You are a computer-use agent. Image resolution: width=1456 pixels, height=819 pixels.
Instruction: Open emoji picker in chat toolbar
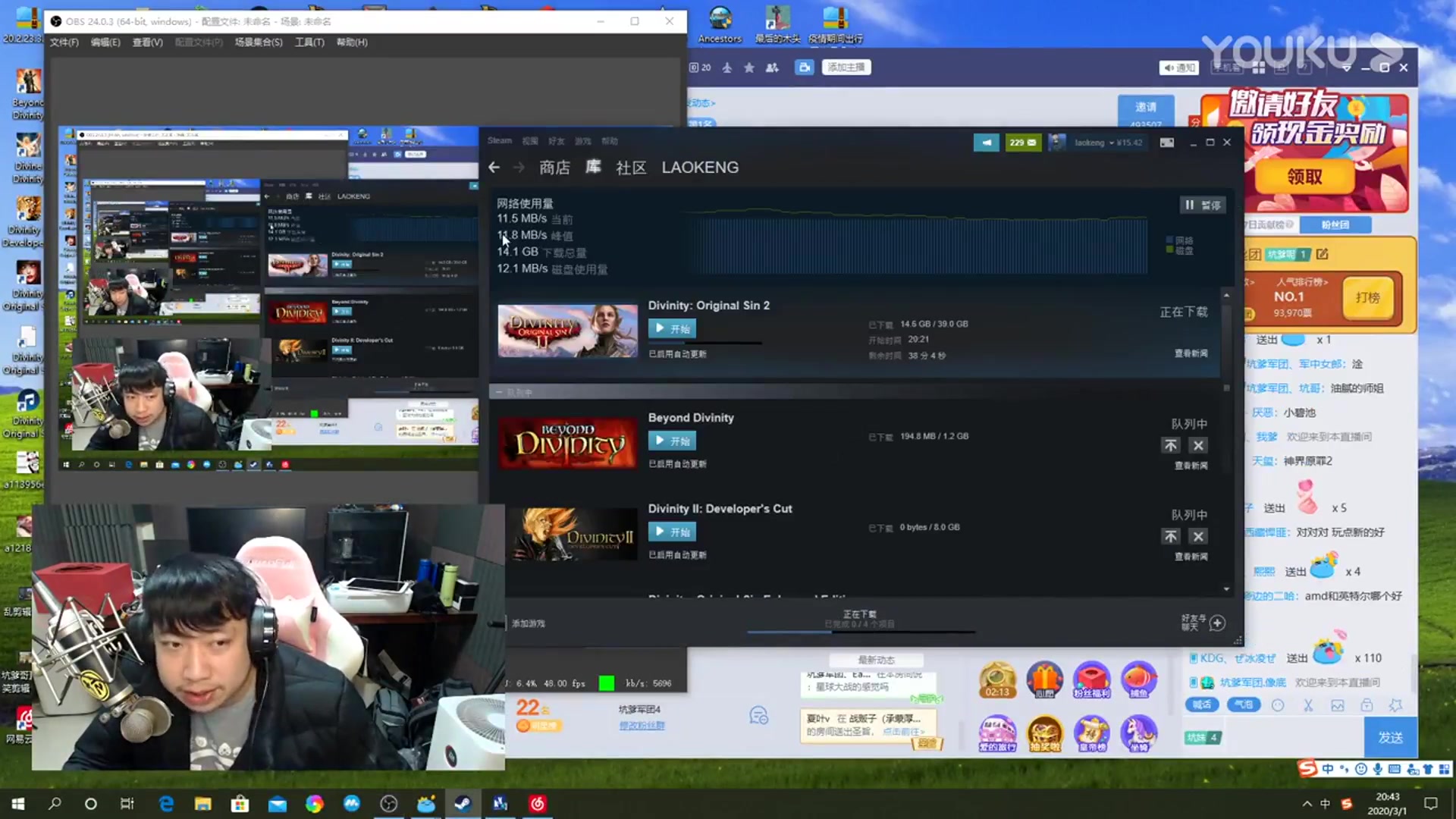pos(1278,705)
